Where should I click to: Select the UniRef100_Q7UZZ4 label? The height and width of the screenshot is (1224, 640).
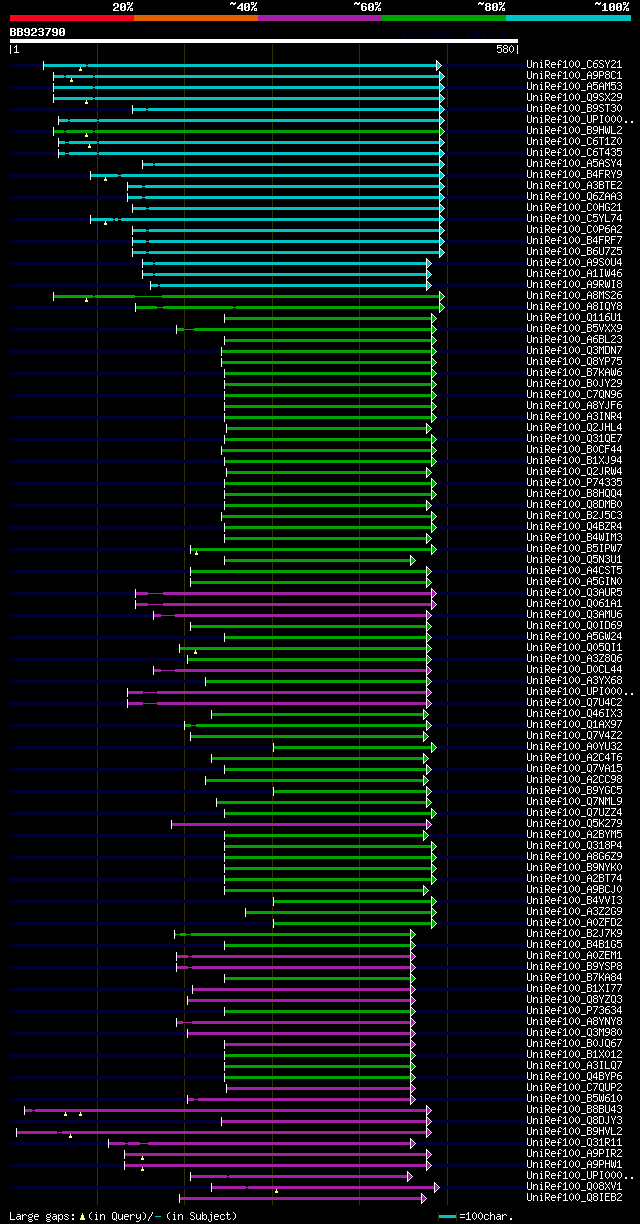click(574, 812)
